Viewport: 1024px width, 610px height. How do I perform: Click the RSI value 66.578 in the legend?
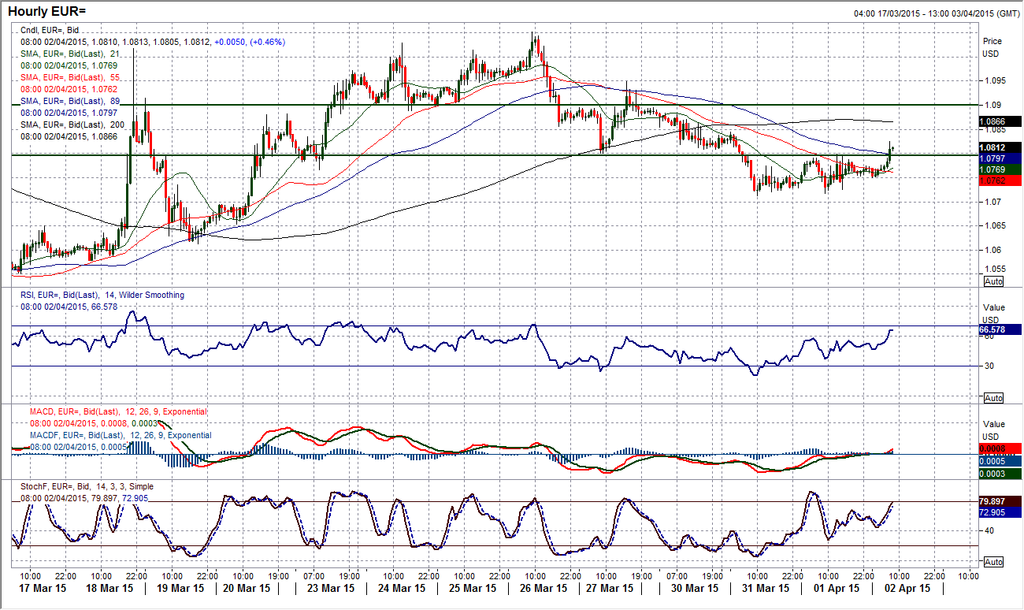point(104,307)
